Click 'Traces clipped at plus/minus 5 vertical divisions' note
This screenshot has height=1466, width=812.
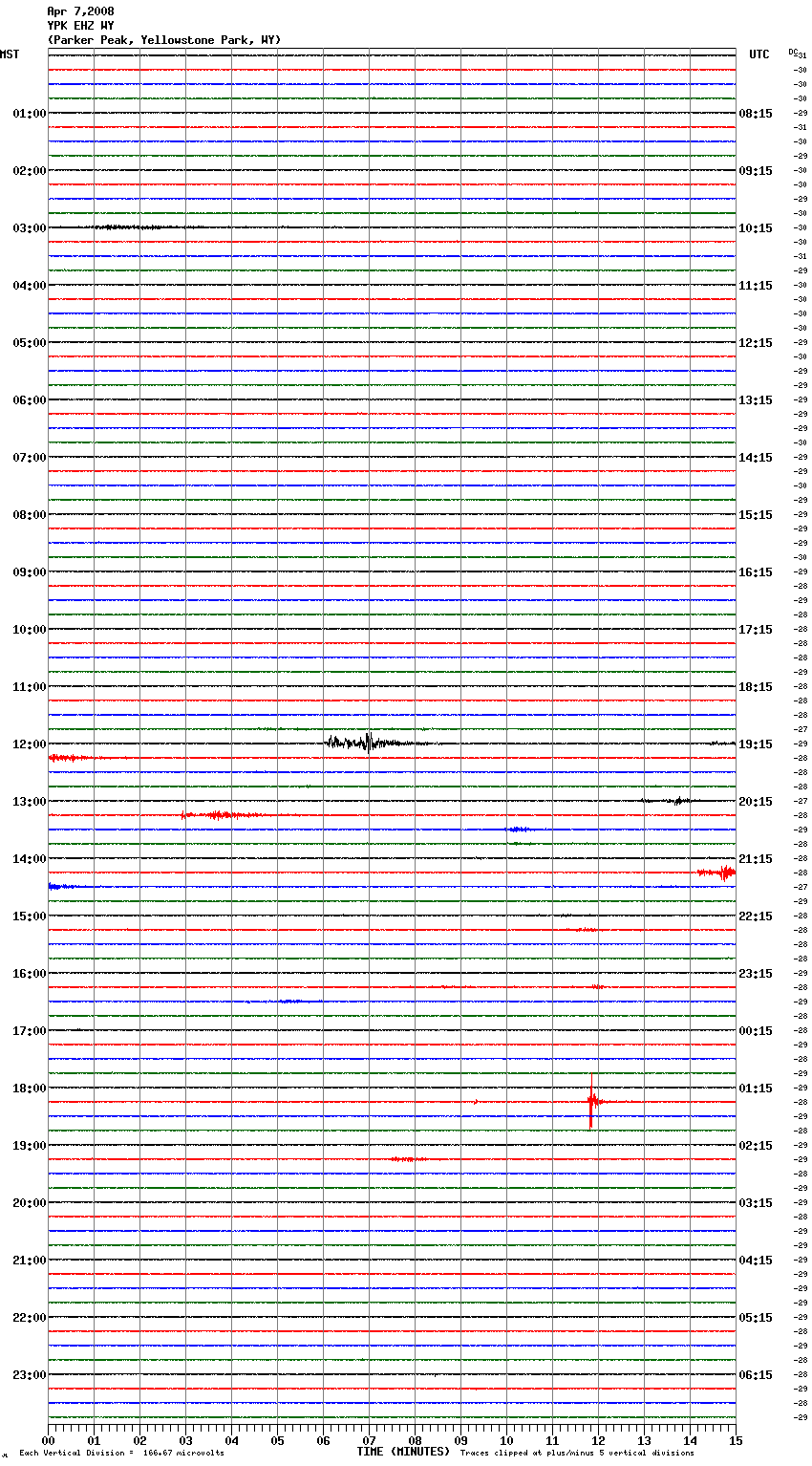(x=577, y=1454)
